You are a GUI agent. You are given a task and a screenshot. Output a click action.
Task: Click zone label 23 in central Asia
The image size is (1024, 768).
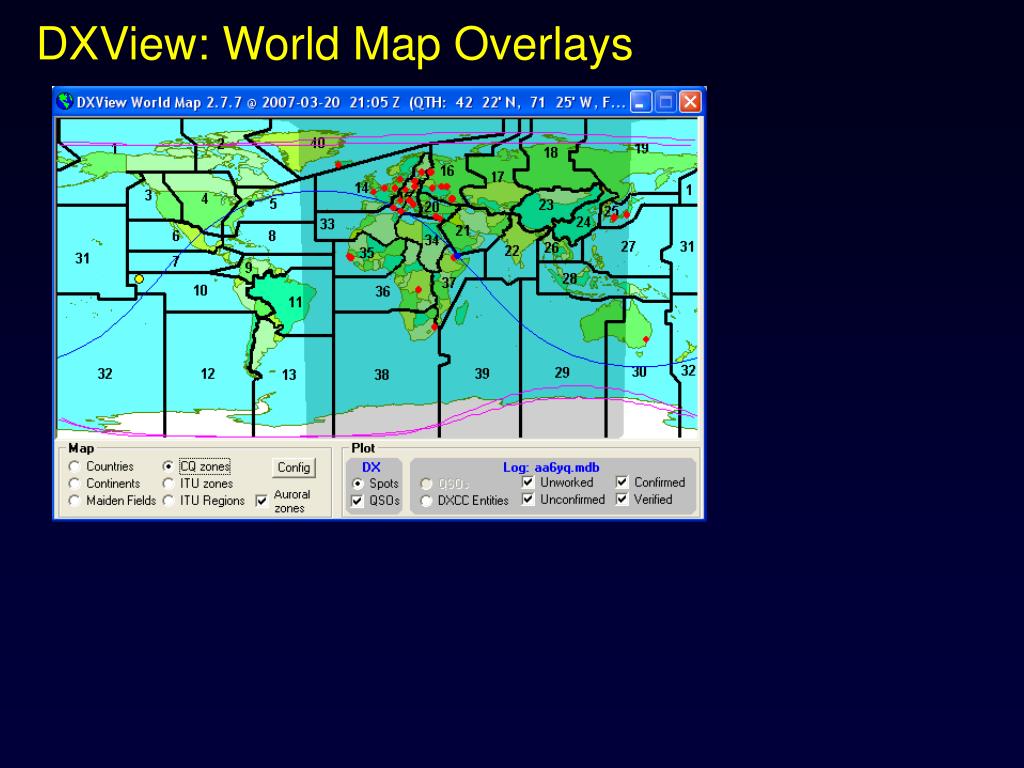pos(546,204)
